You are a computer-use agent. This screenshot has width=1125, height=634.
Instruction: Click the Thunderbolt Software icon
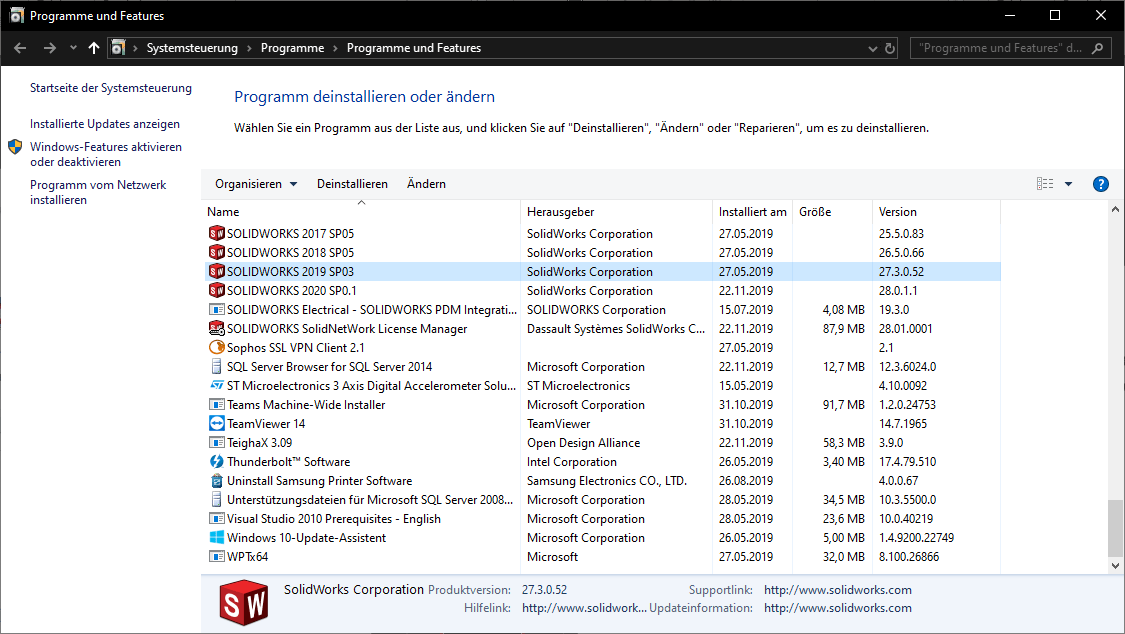(x=217, y=461)
